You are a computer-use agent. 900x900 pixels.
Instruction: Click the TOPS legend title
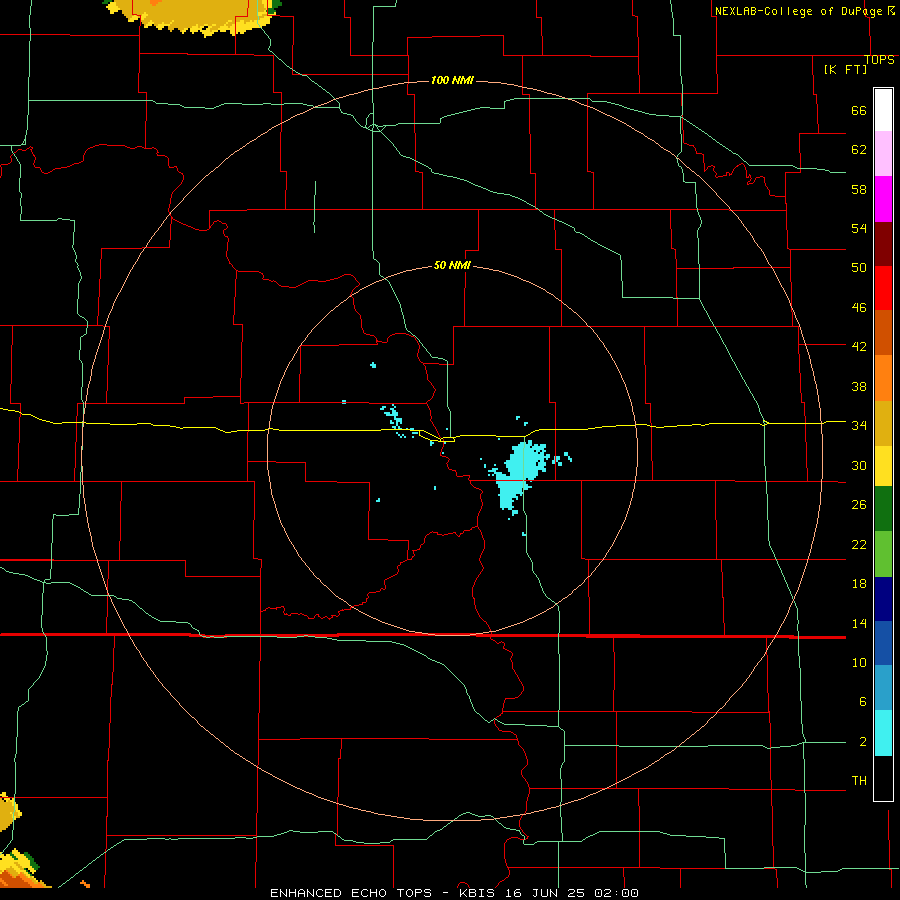pyautogui.click(x=879, y=60)
